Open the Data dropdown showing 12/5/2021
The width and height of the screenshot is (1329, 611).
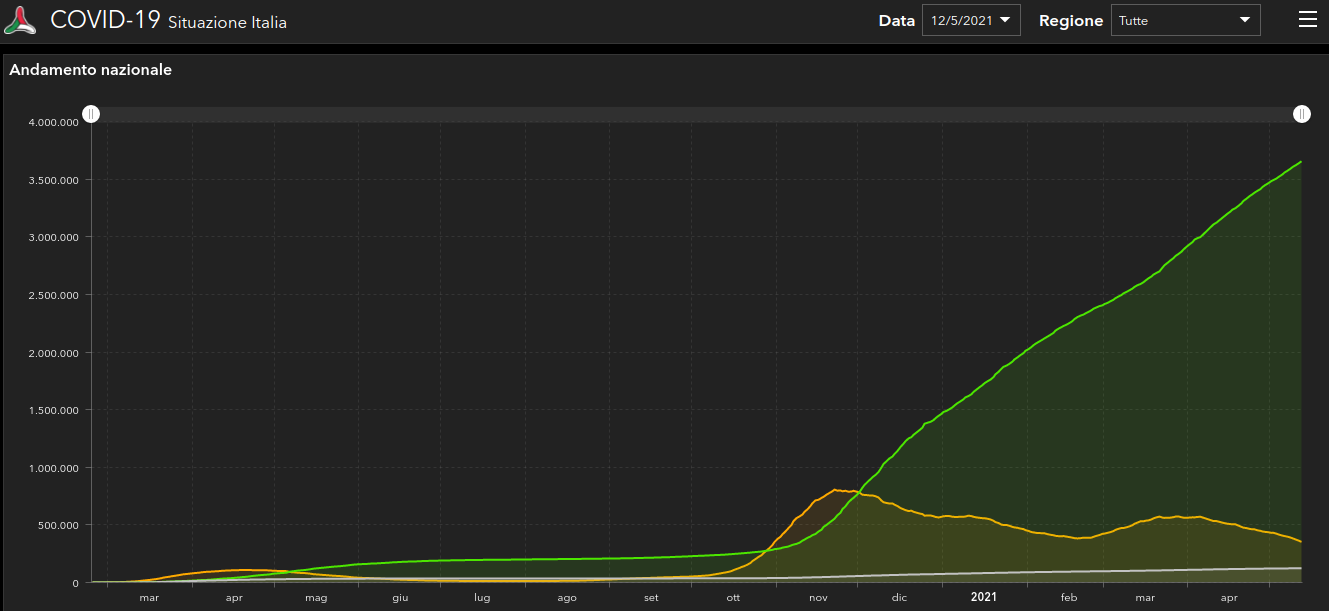point(970,20)
